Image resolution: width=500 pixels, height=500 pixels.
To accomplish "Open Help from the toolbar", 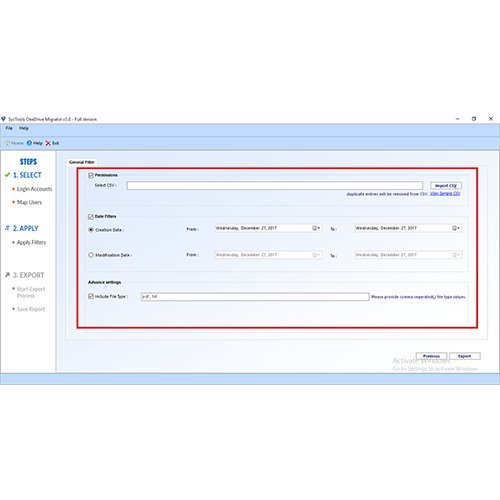I will [35, 143].
